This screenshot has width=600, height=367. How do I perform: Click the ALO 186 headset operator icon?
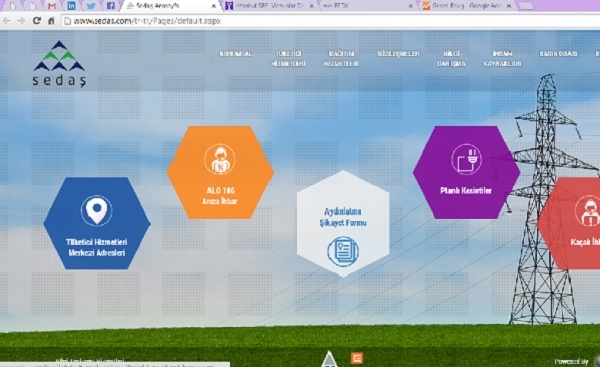[x=220, y=160]
